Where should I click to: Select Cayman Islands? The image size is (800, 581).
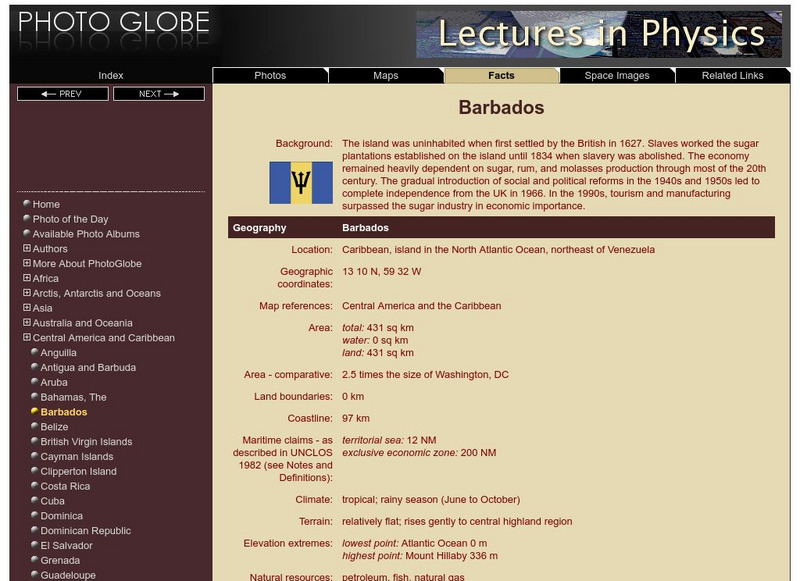point(77,456)
